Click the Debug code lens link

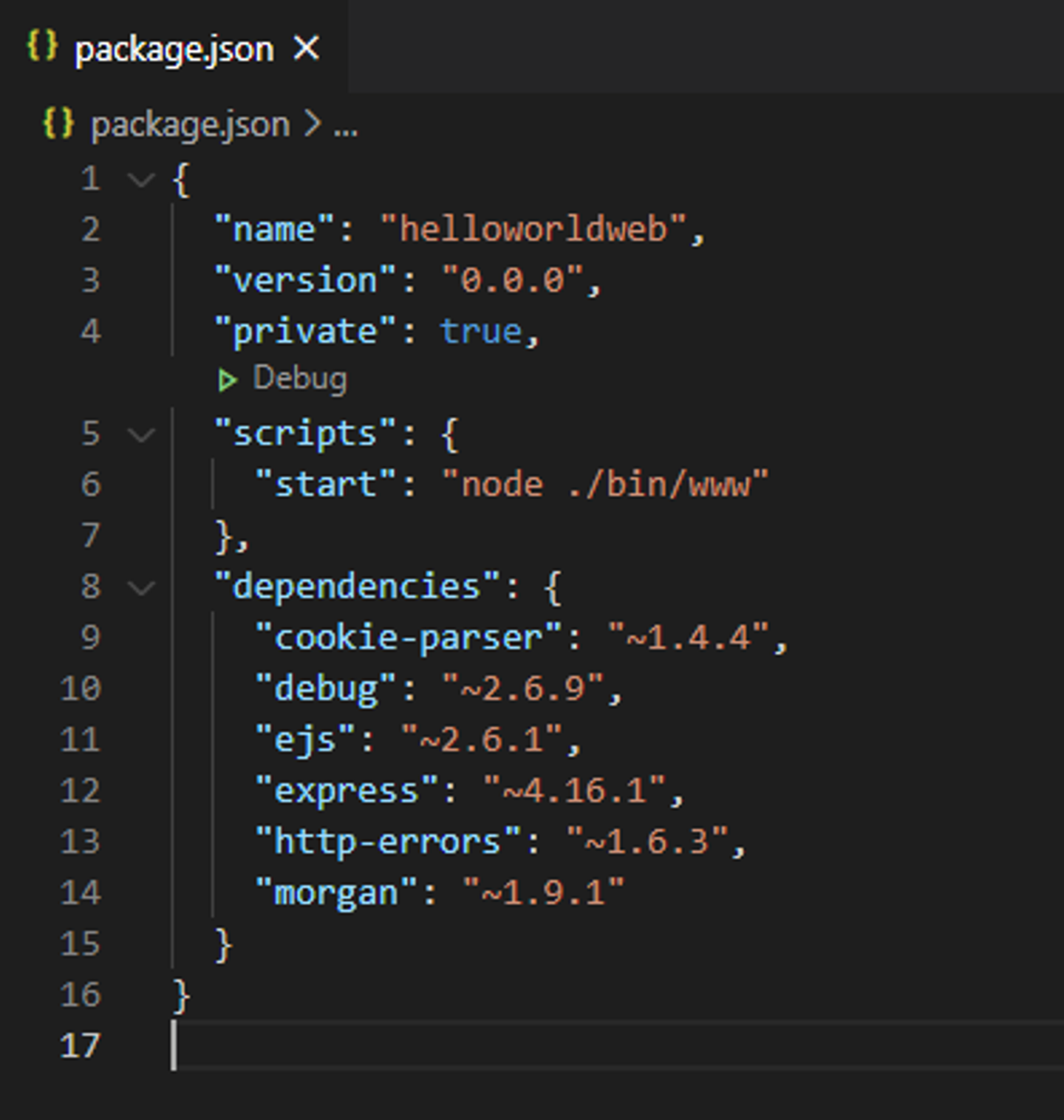click(x=299, y=379)
